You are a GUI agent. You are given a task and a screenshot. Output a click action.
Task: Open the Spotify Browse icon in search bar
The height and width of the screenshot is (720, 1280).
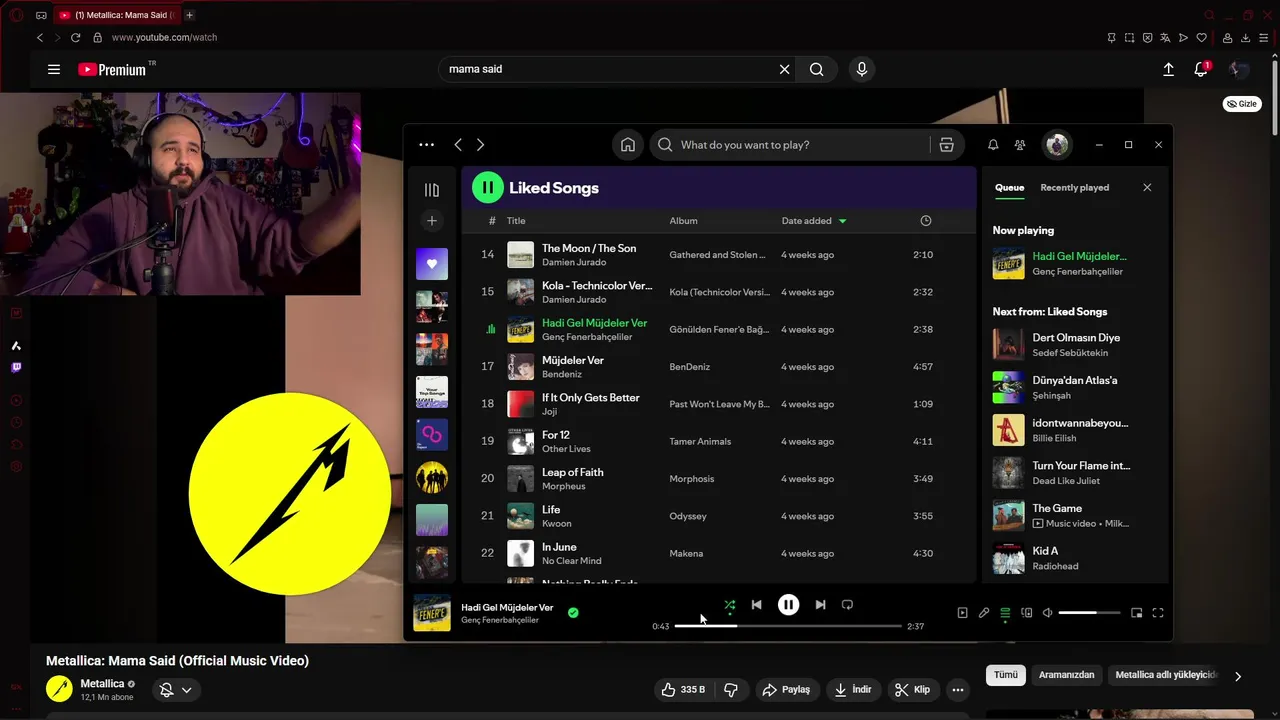pyautogui.click(x=946, y=145)
